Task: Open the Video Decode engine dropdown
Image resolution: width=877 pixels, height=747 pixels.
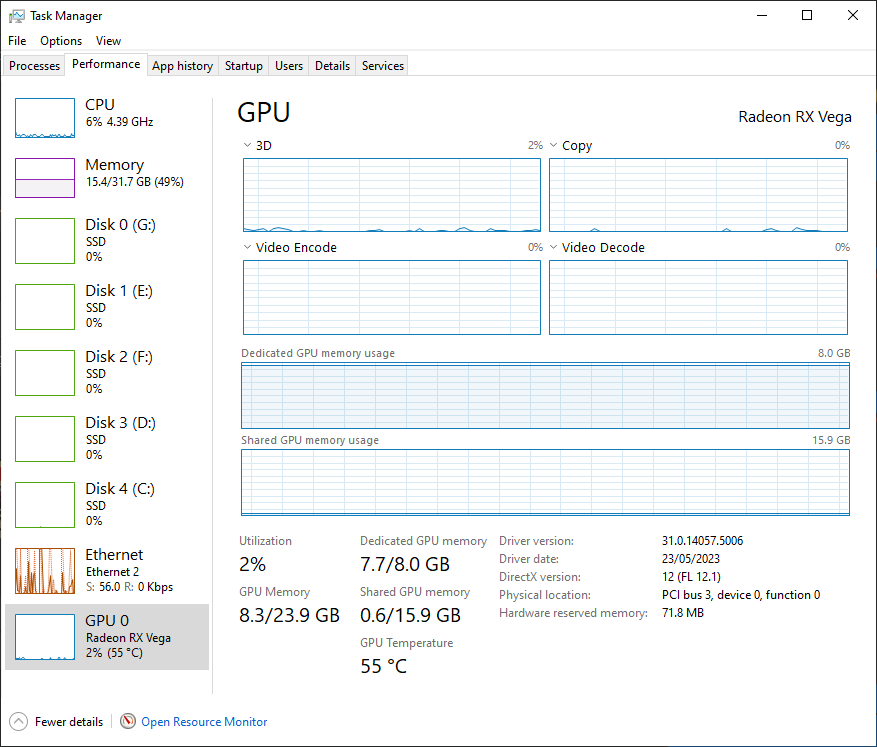Action: tap(554, 247)
